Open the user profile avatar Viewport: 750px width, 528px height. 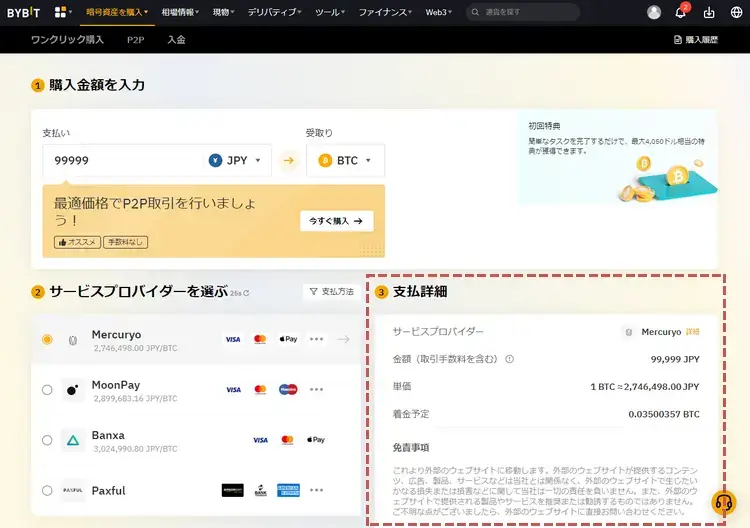pos(654,12)
